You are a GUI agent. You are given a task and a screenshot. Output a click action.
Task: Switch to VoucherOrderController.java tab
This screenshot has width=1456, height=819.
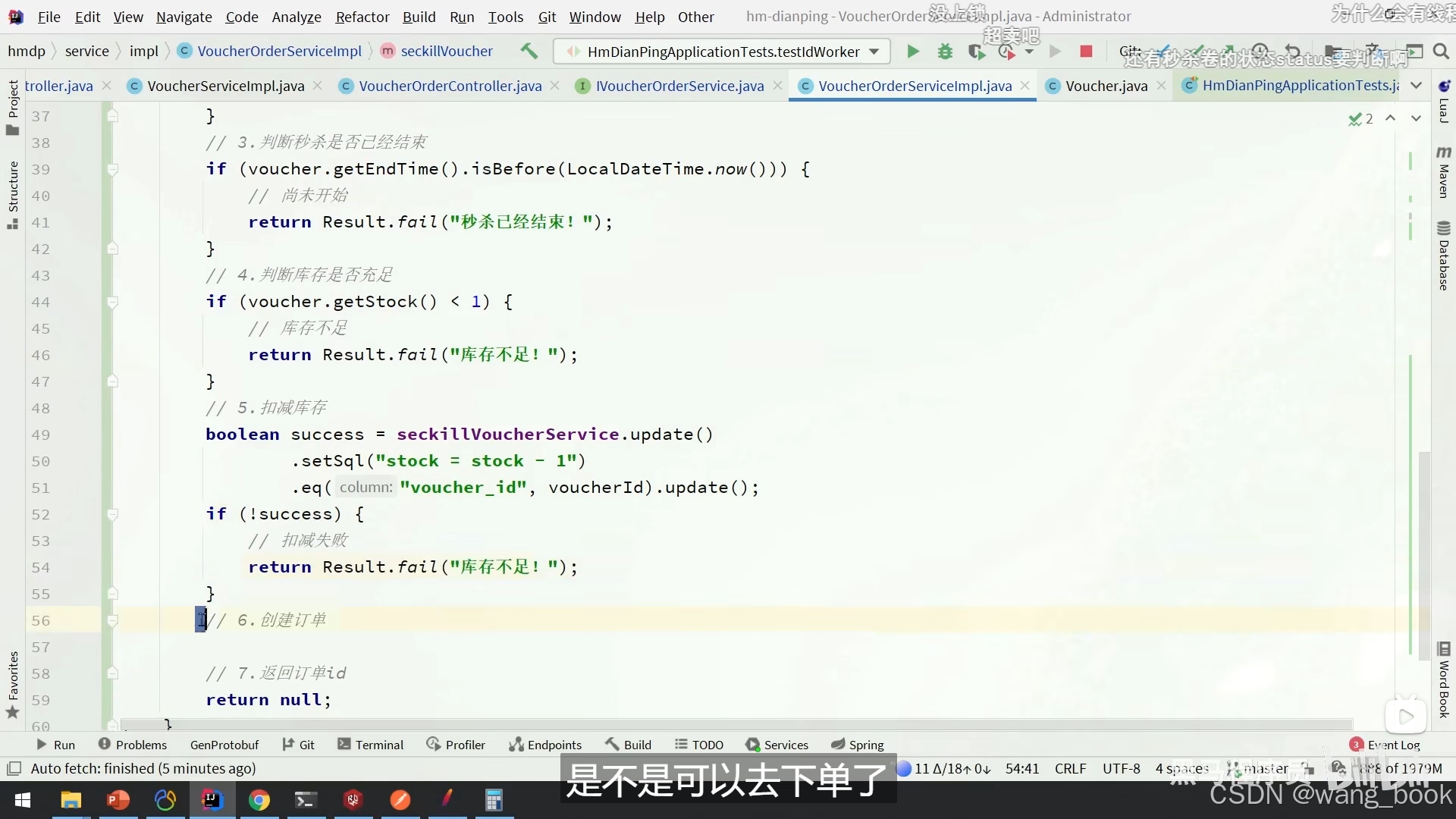point(450,86)
